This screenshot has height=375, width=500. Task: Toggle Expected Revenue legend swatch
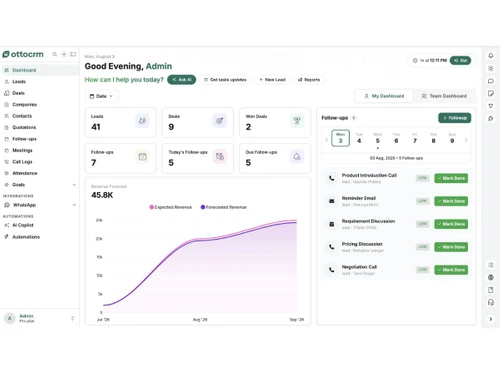(152, 207)
